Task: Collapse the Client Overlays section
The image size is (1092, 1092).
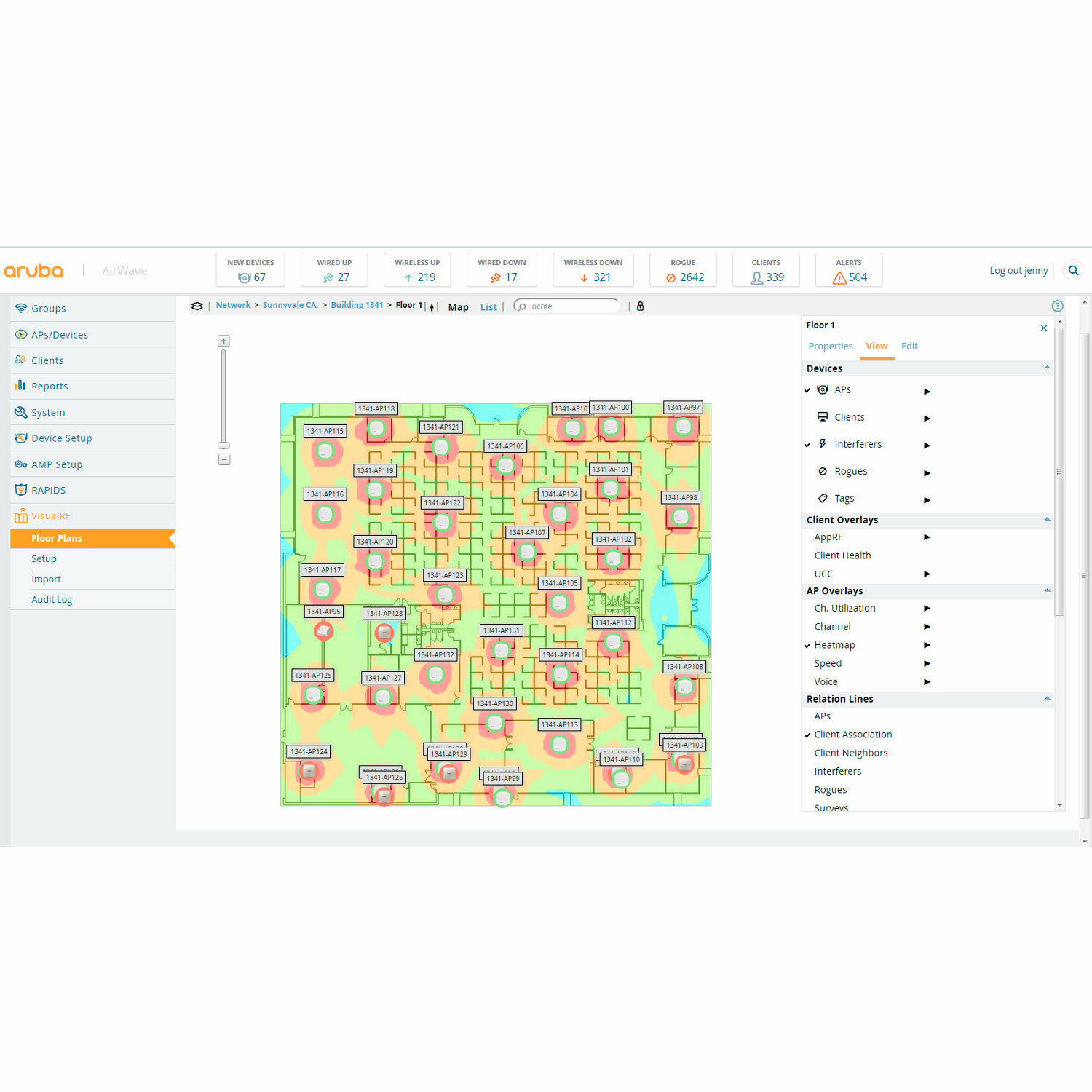Action: (x=1047, y=520)
